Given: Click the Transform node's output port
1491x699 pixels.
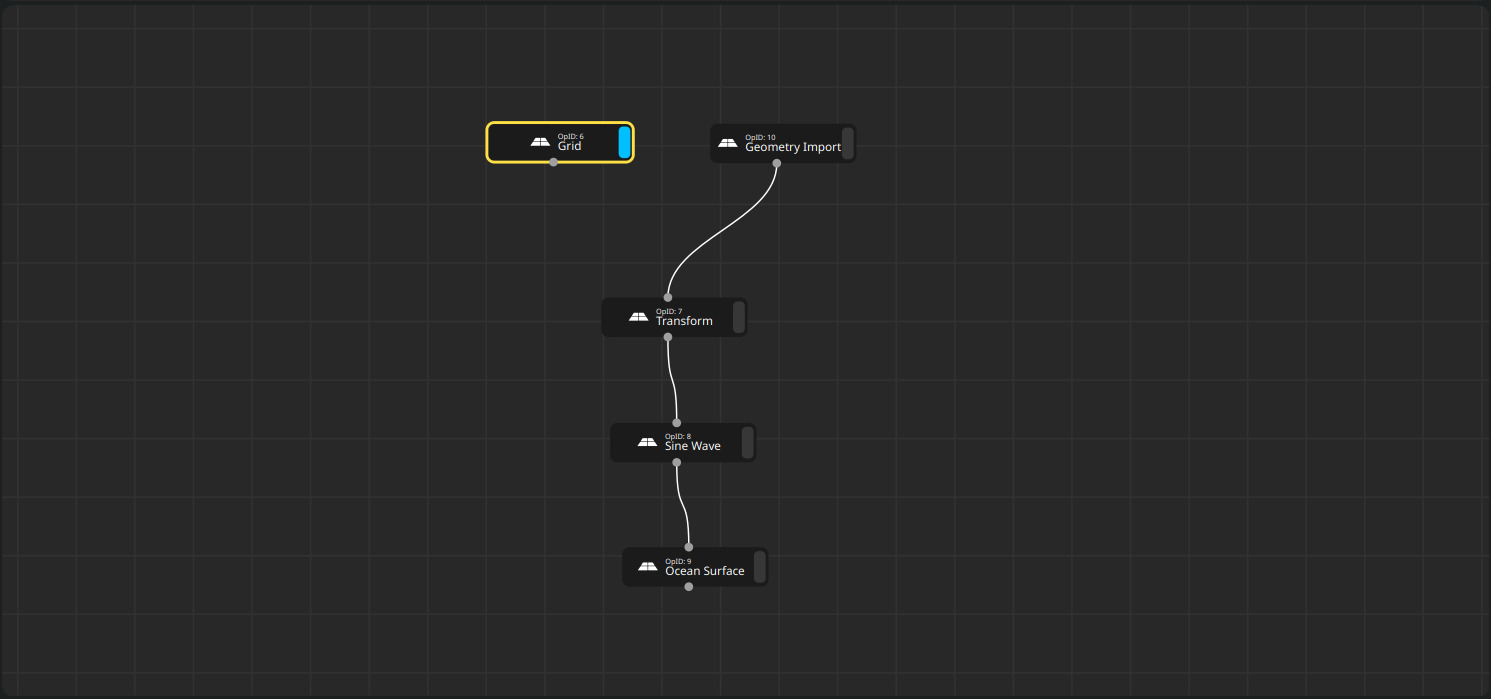Looking at the screenshot, I should point(668,337).
